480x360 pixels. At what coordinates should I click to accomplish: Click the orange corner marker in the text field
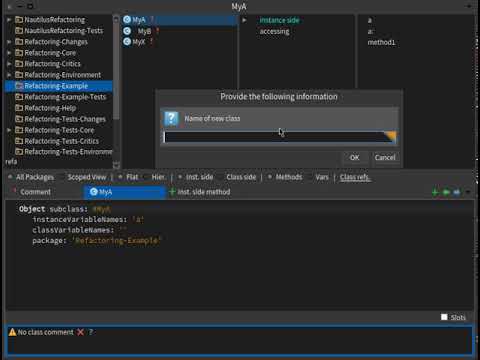391,136
